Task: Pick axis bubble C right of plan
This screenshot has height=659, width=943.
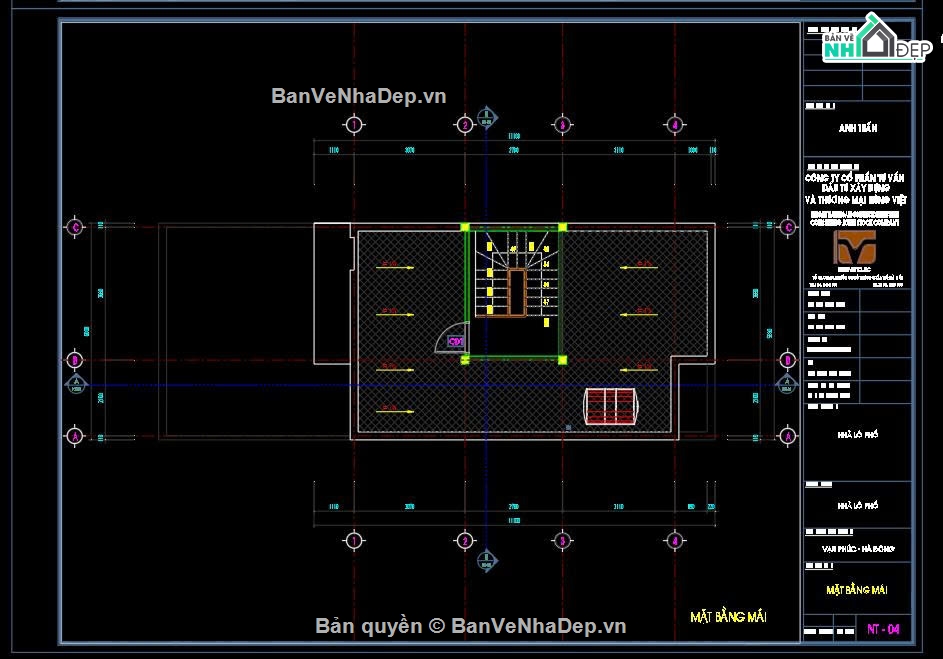Action: click(x=788, y=227)
